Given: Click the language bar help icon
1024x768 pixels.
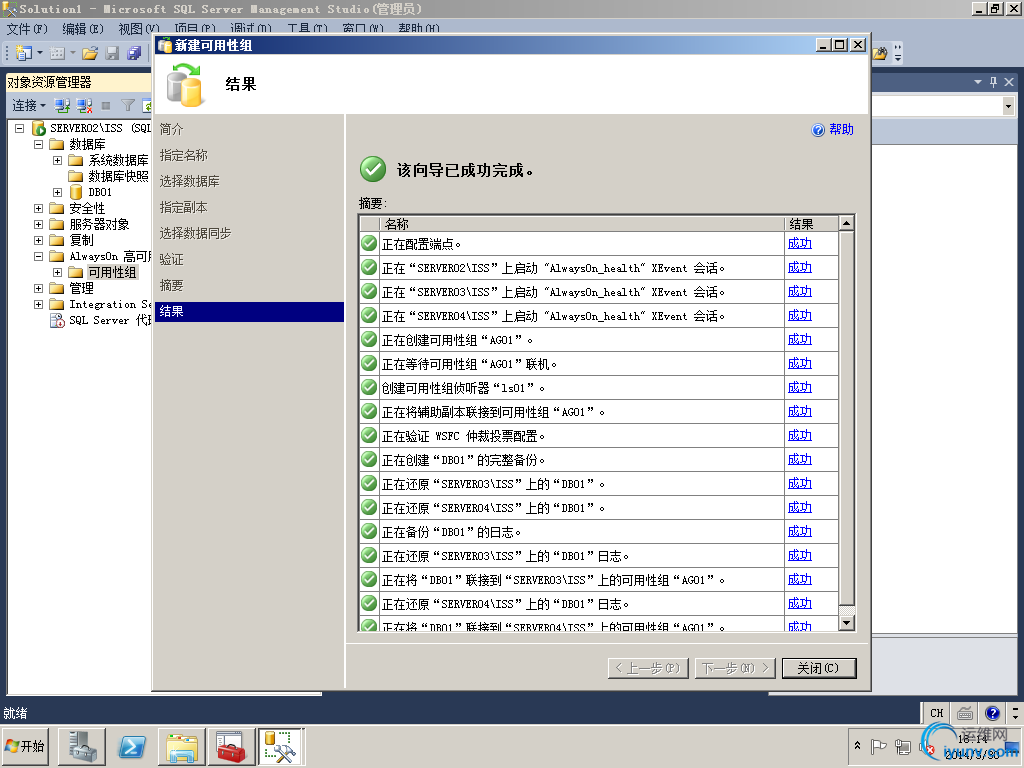Looking at the screenshot, I should [992, 713].
